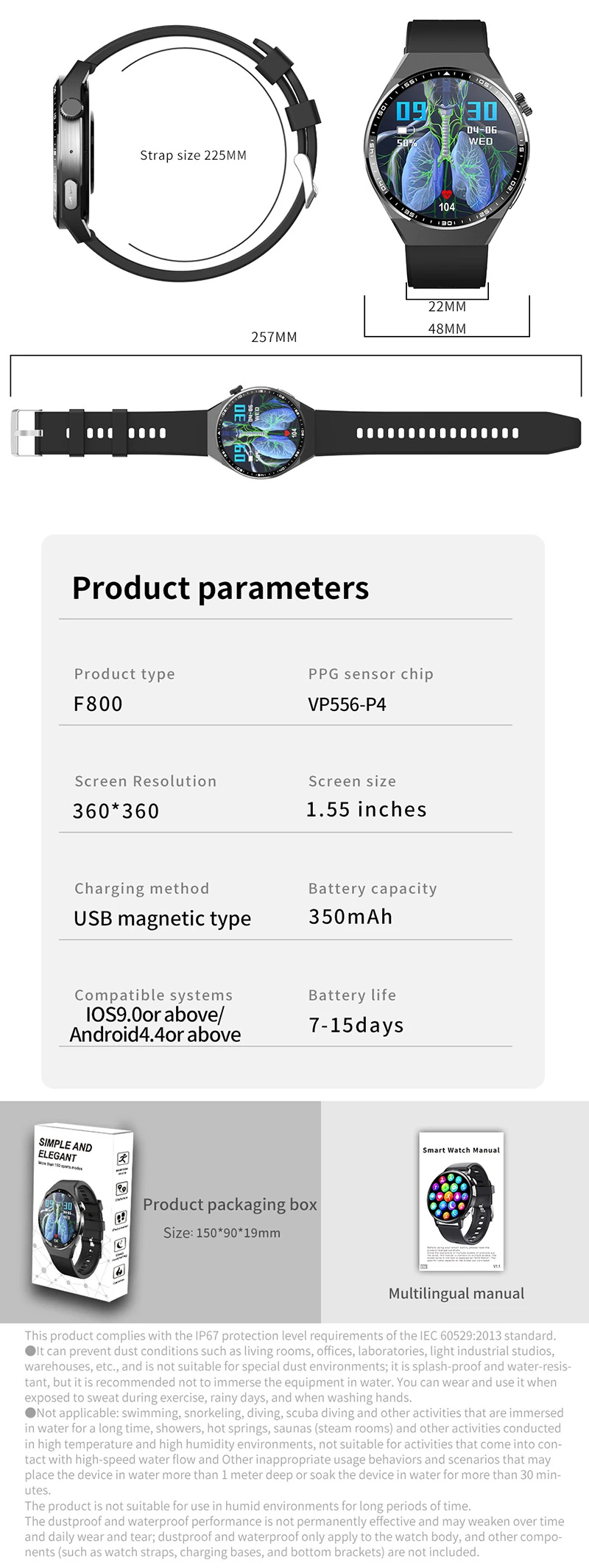Click the VP556-P4 sensor chip value
589x1568 pixels.
click(x=347, y=704)
